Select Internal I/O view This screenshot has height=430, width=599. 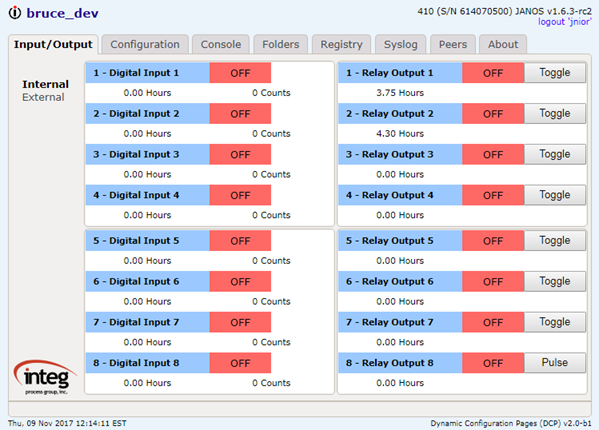[x=45, y=84]
